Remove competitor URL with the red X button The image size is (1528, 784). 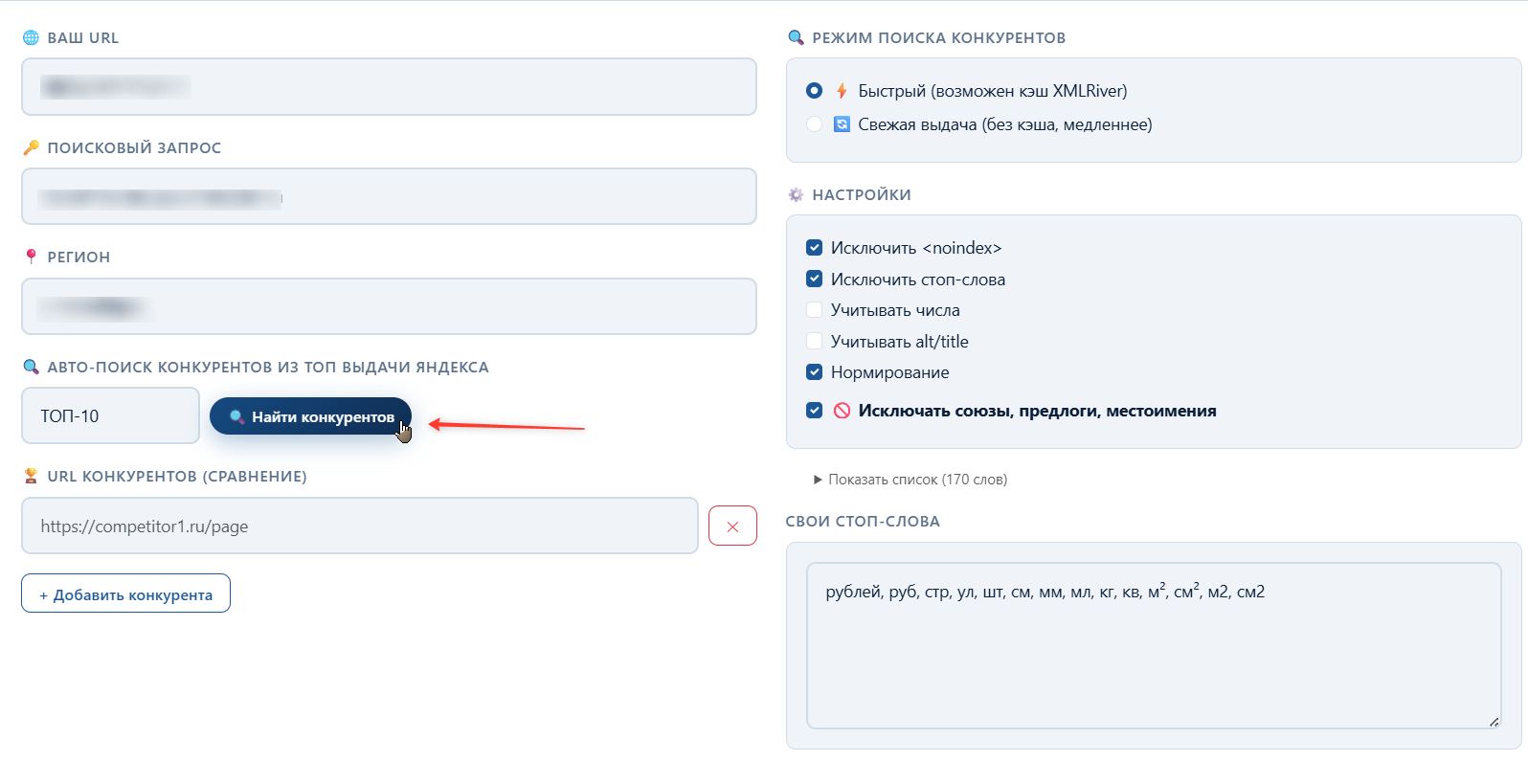tap(732, 526)
